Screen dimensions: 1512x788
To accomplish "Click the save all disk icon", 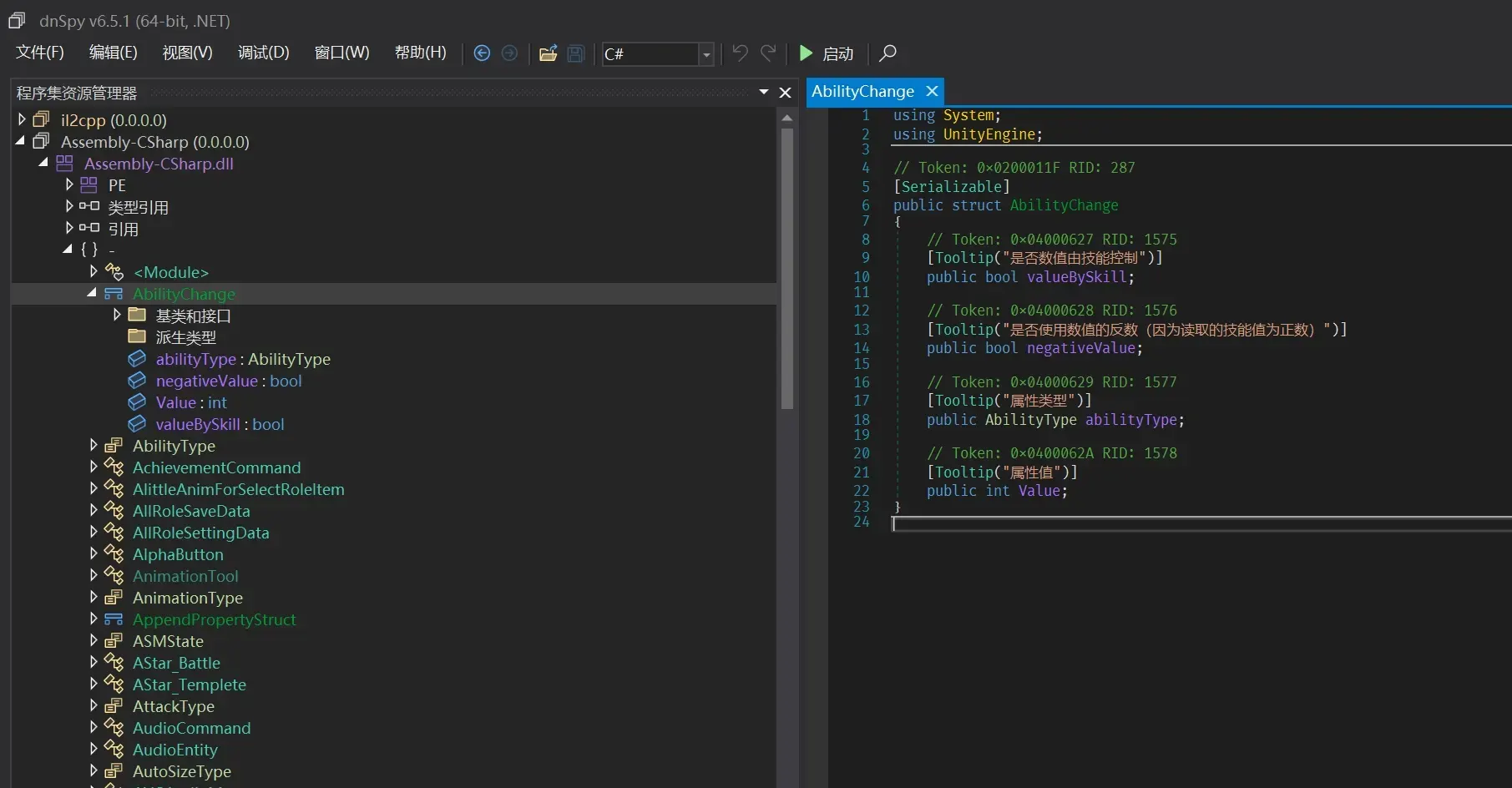I will 575,53.
